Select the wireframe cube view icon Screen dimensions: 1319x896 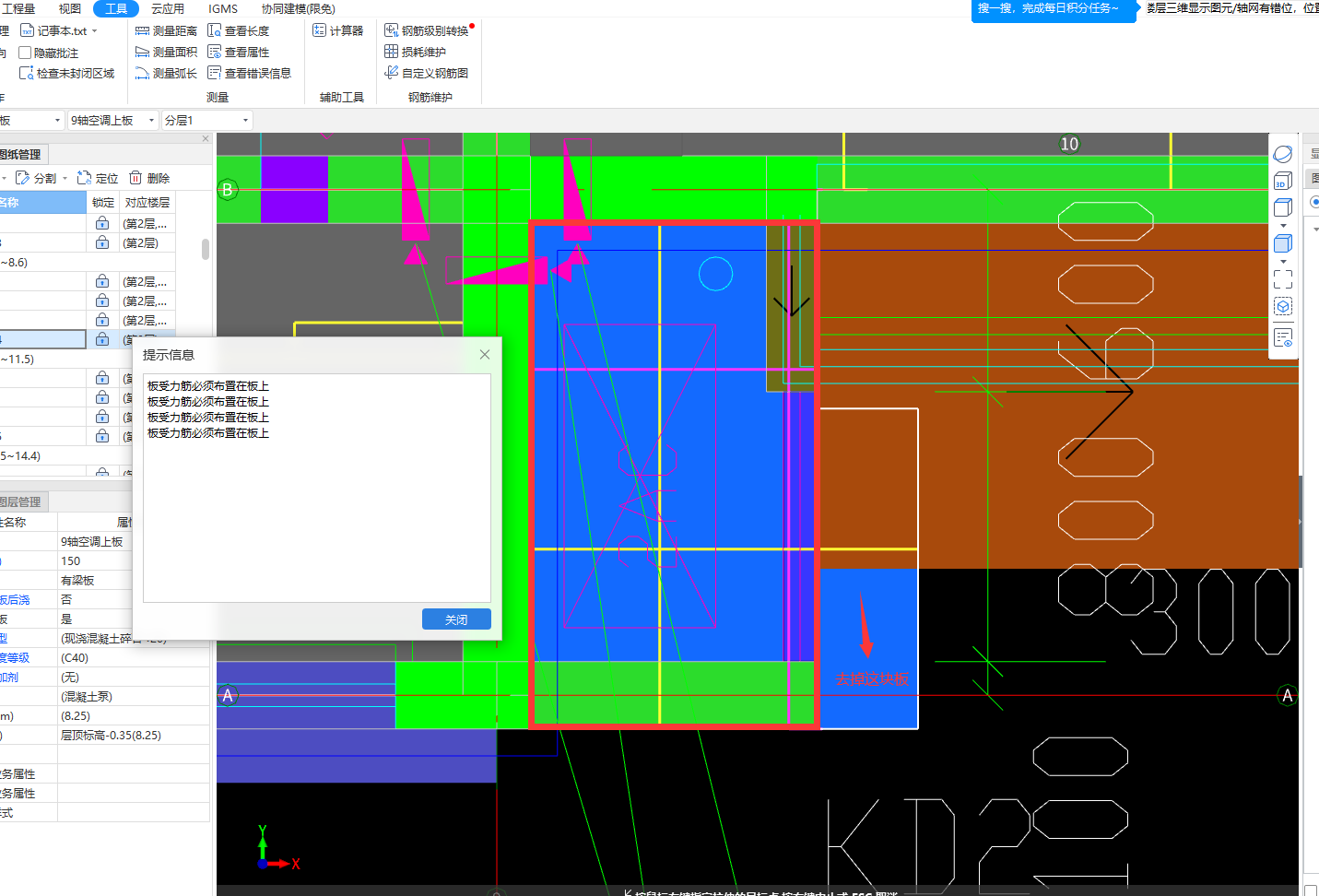click(x=1283, y=207)
